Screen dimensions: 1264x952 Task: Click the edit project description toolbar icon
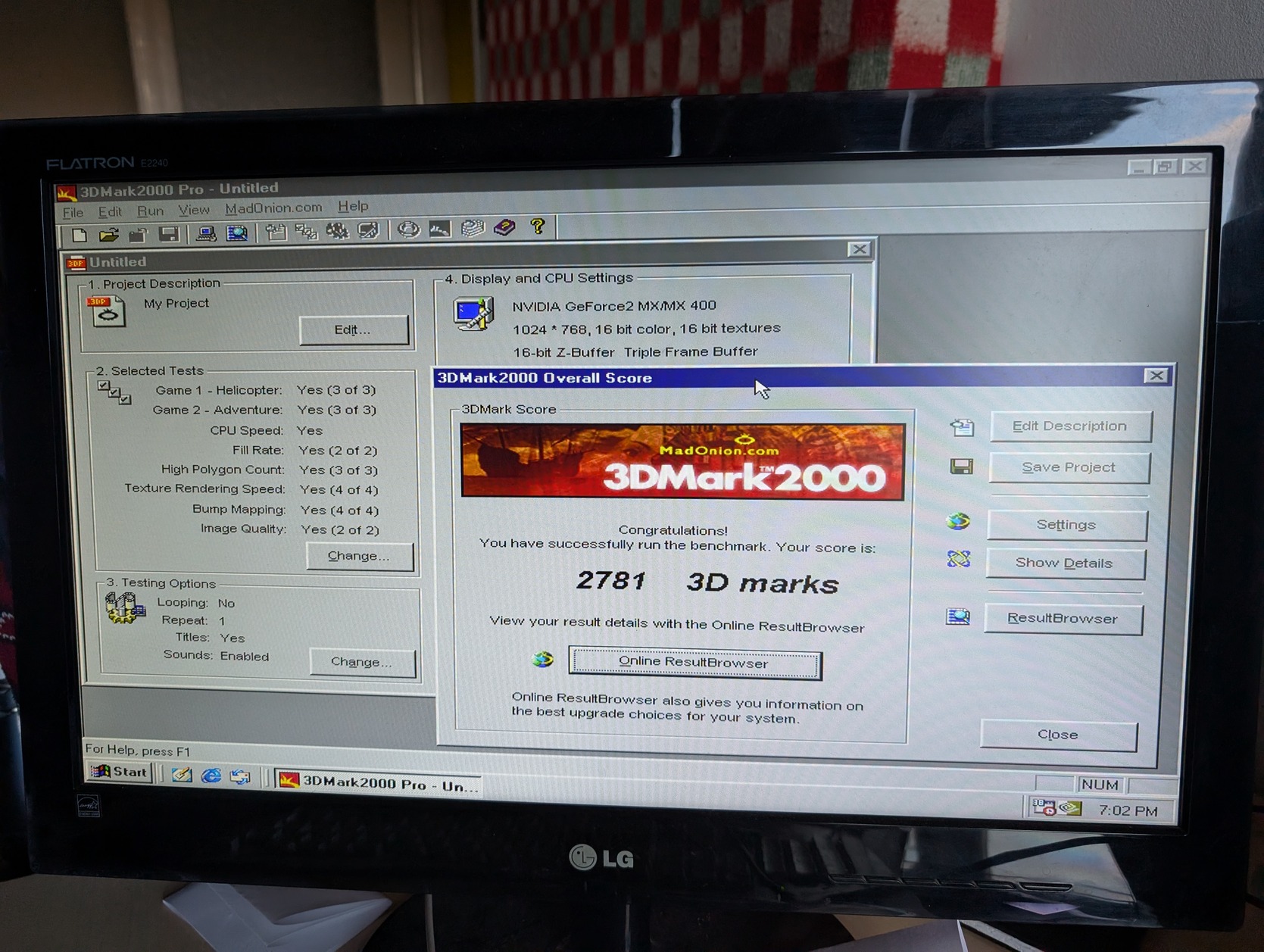(x=276, y=232)
